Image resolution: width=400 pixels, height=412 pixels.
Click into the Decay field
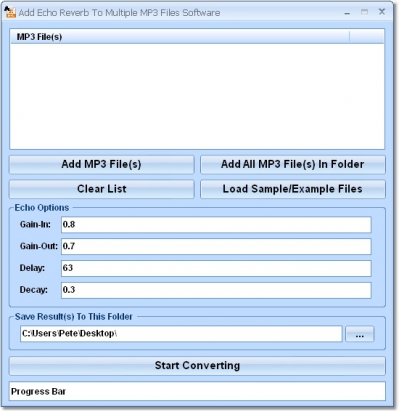pyautogui.click(x=216, y=290)
